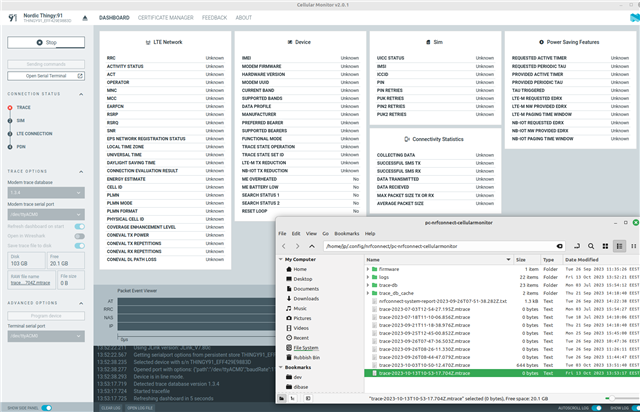Open the Bookmarks menu in file manager
This screenshot has height=412, width=640.
pyautogui.click(x=347, y=234)
